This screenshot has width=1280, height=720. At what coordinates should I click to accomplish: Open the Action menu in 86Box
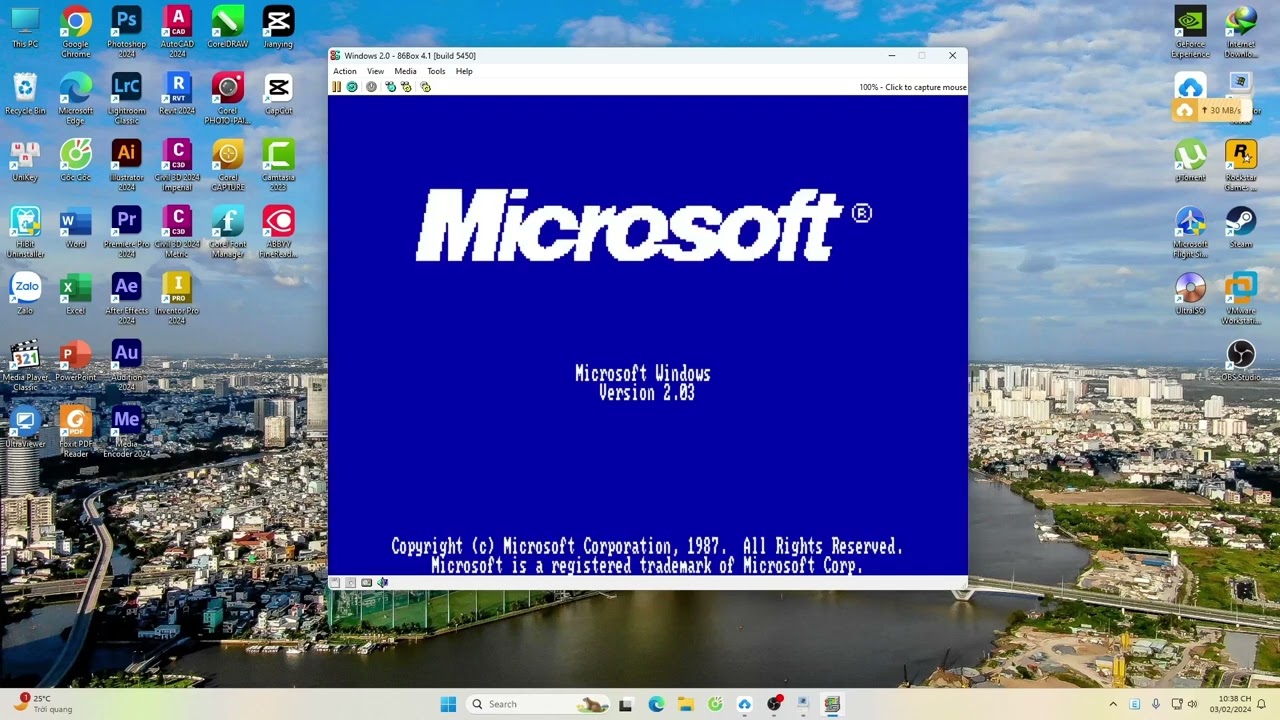click(x=344, y=71)
